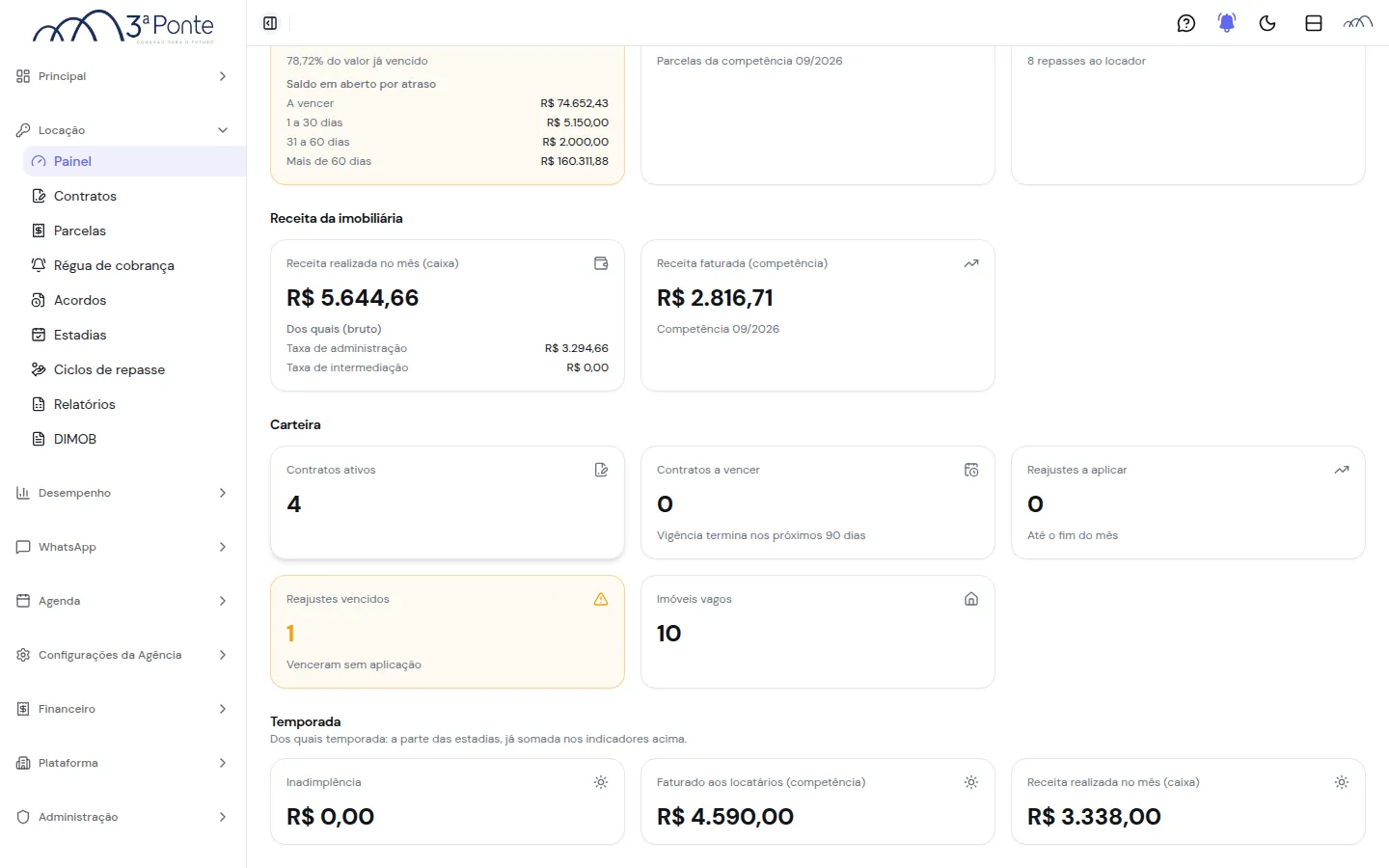The height and width of the screenshot is (868, 1389).
Task: Click the DIMOB document icon
Action: tap(39, 439)
